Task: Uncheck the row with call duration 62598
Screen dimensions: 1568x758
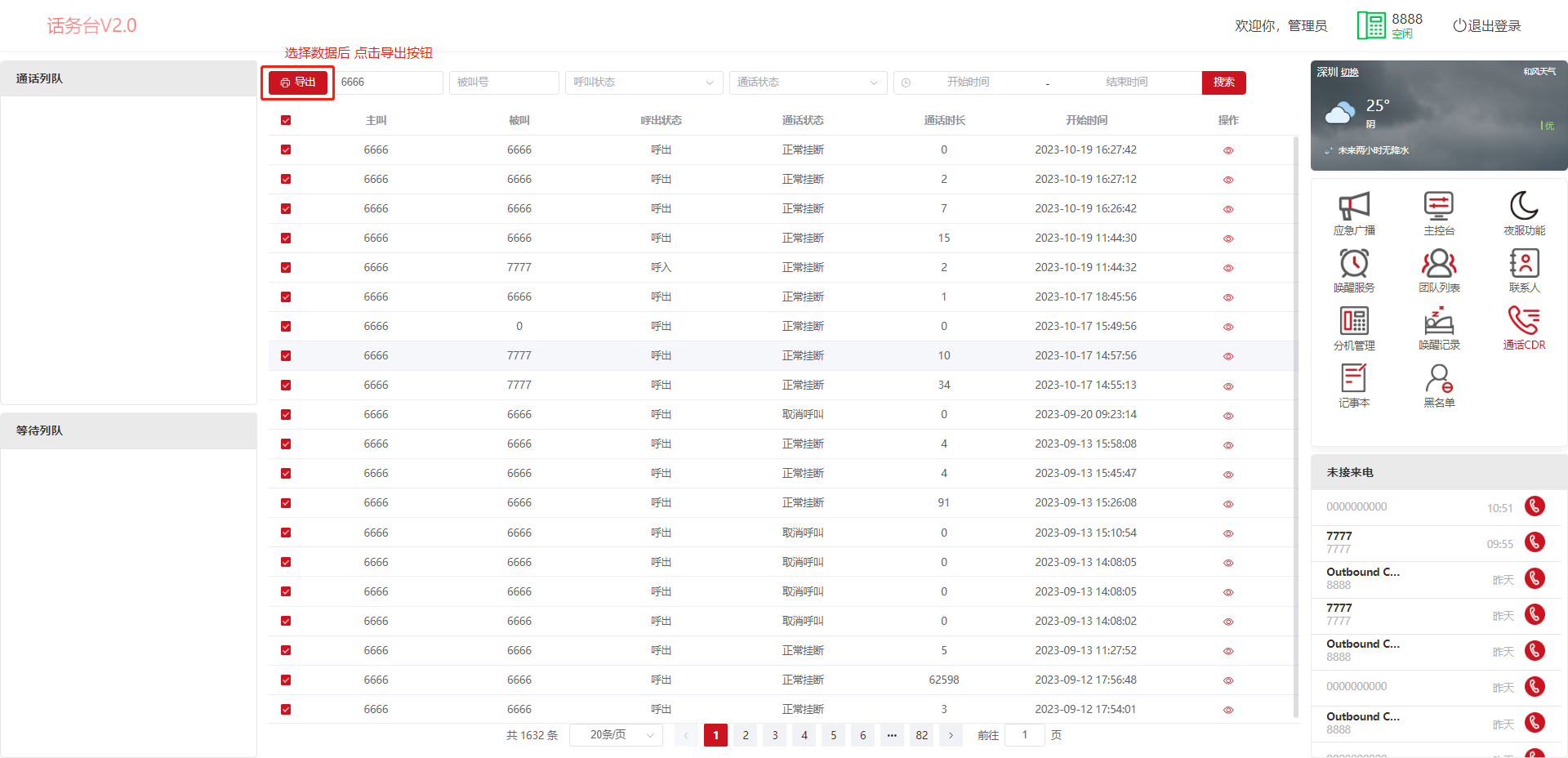Action: point(286,680)
